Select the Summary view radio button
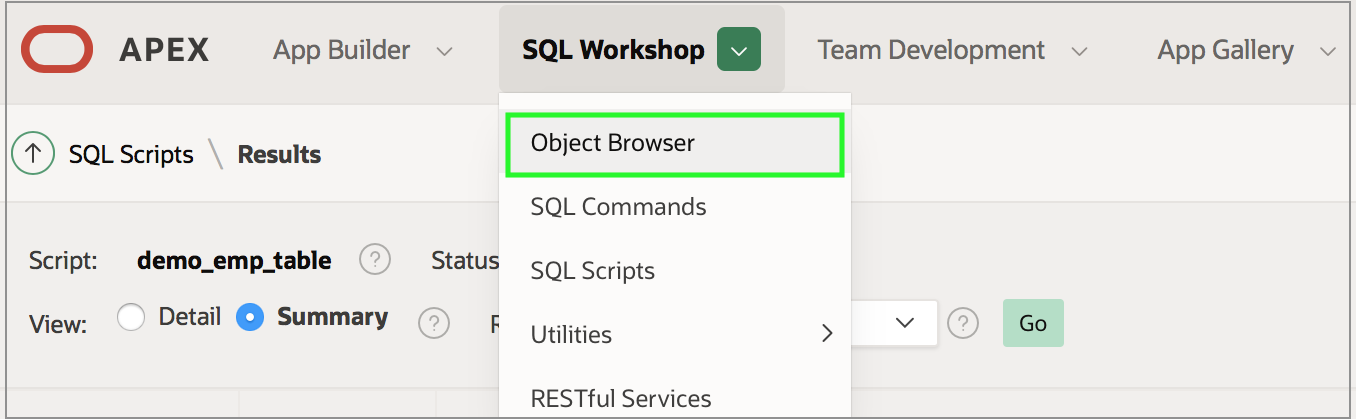1356x419 pixels. point(250,318)
